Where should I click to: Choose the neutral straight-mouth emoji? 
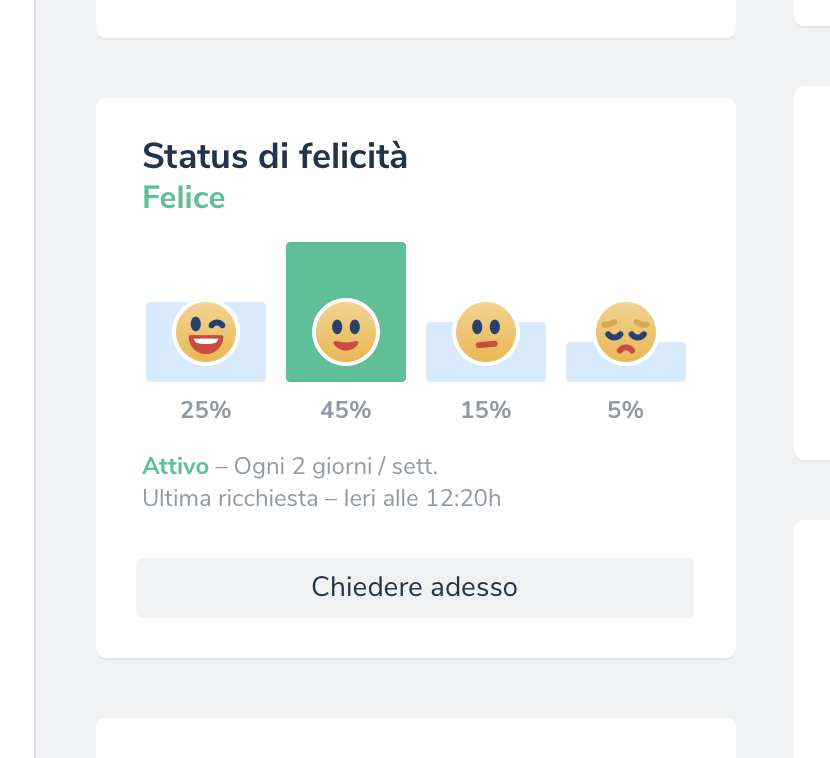pos(486,332)
